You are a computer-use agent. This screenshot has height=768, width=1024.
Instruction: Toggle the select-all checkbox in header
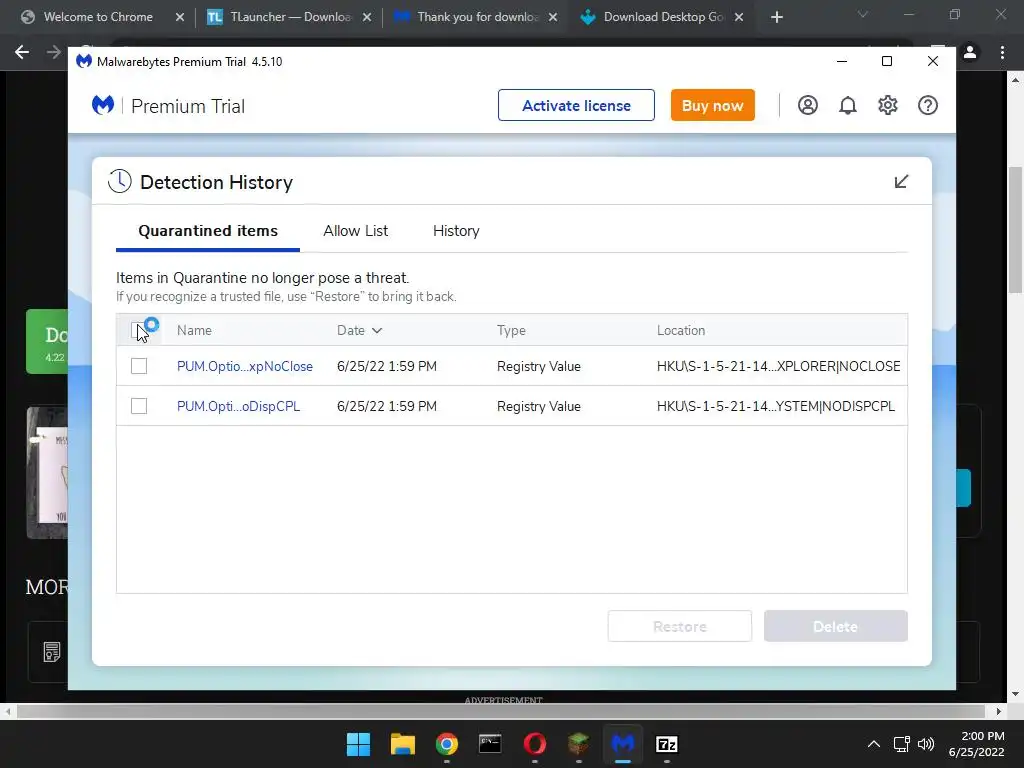[x=138, y=330]
